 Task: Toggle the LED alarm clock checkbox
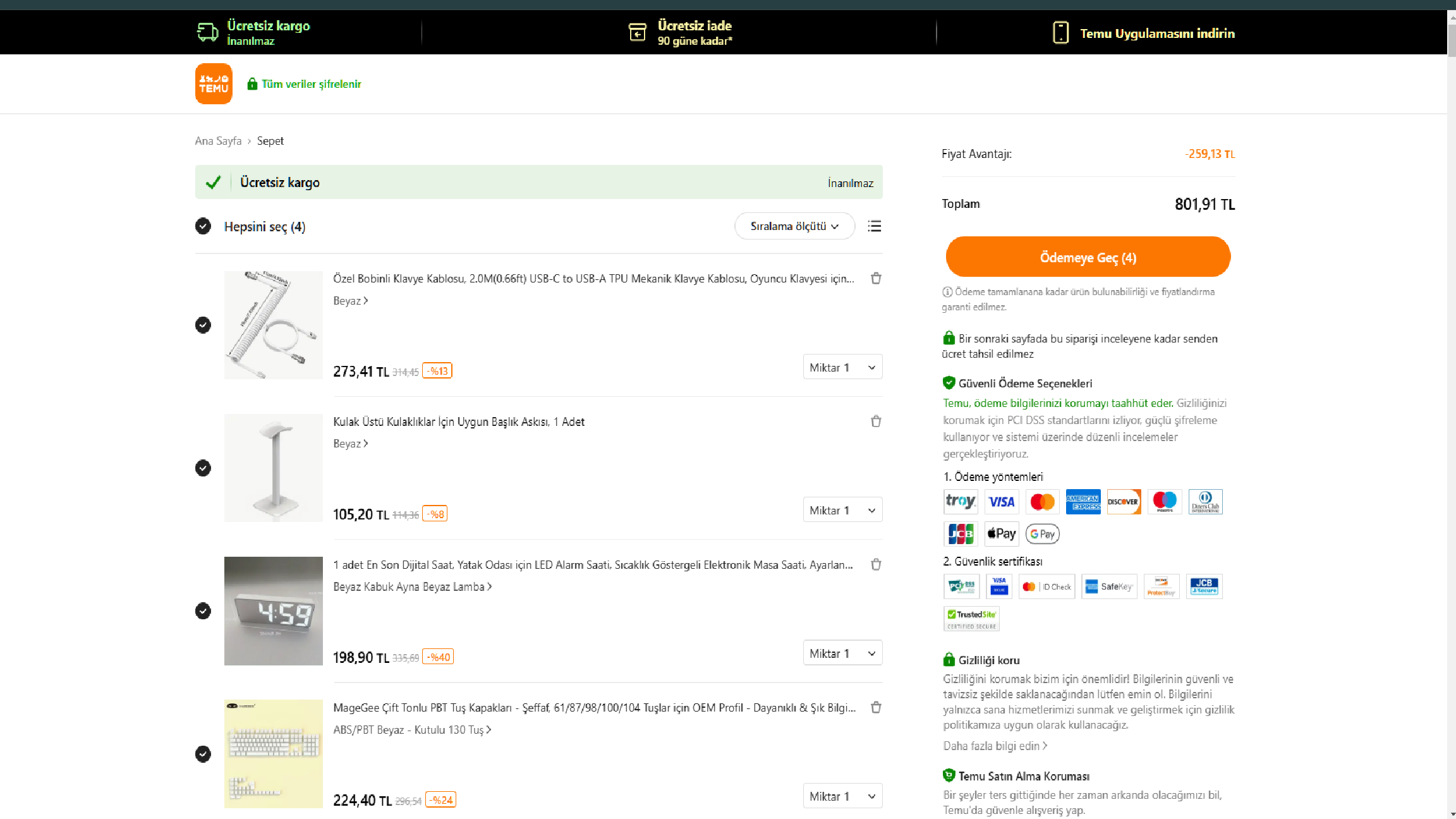203,611
